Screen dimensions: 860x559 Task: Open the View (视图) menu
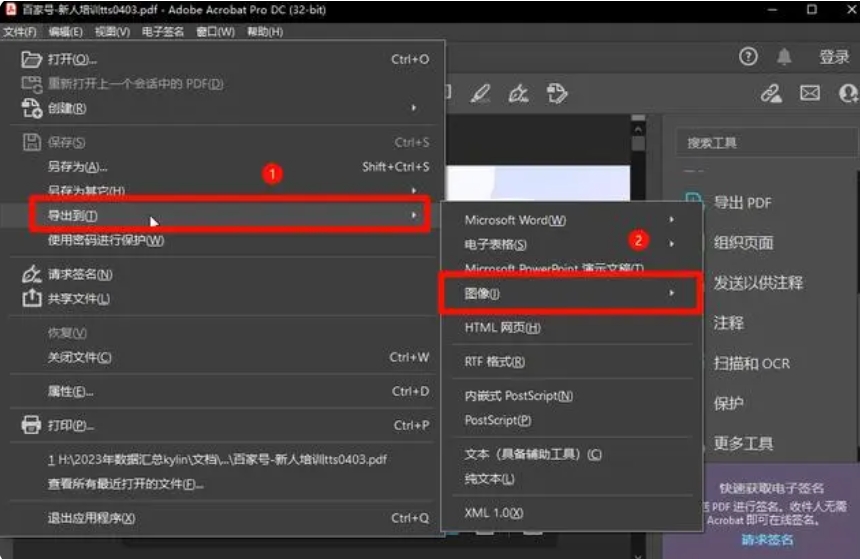click(112, 32)
